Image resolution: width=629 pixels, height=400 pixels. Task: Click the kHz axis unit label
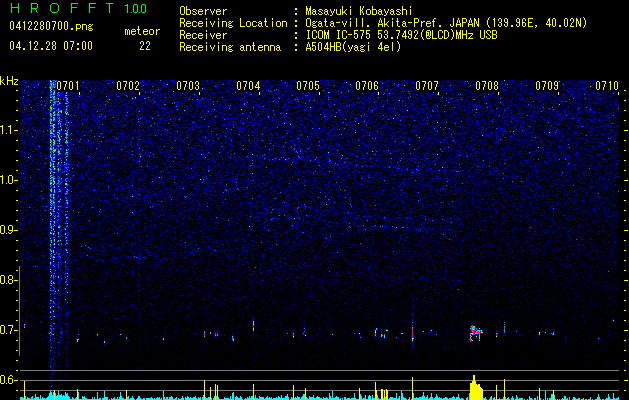[x=9, y=81]
